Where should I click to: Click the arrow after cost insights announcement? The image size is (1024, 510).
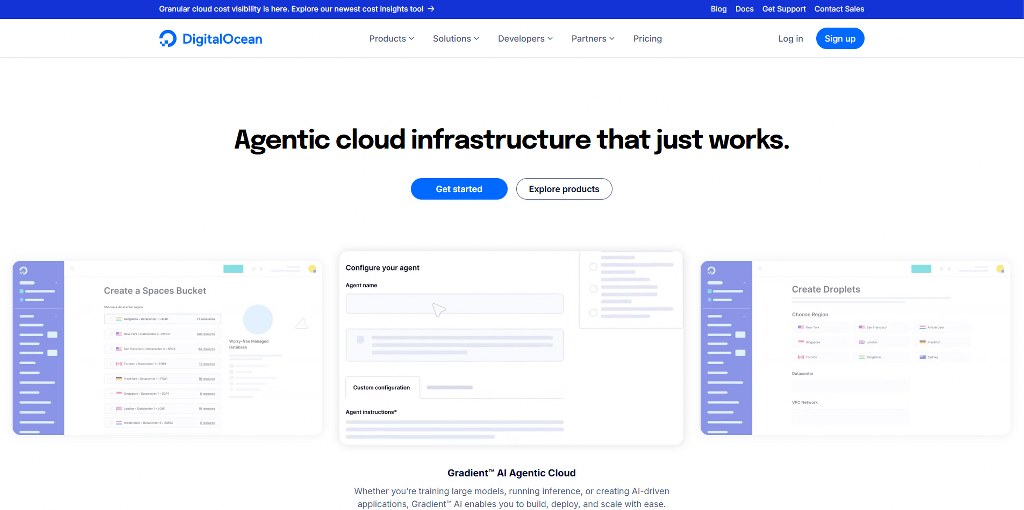[x=431, y=9]
